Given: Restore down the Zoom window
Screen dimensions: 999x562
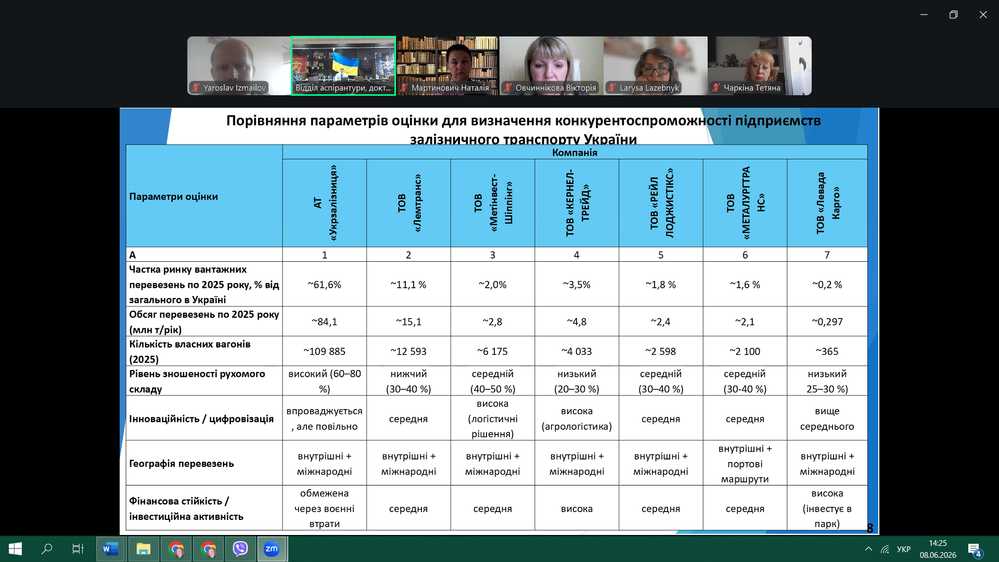Looking at the screenshot, I should coord(953,14).
